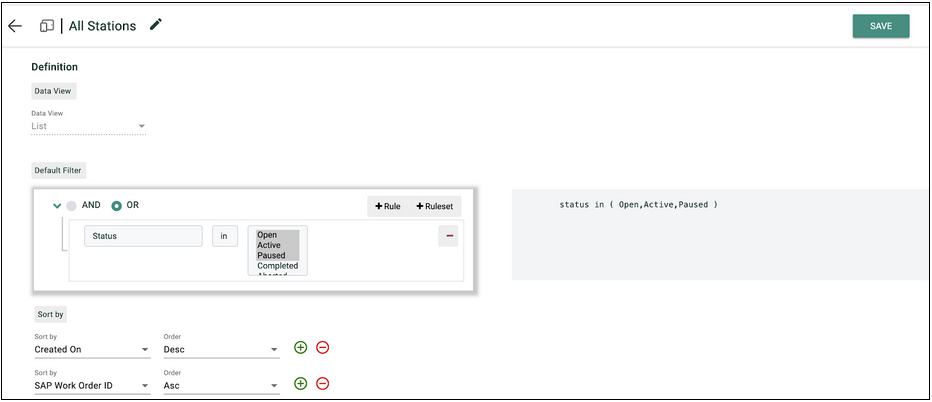Click the Status field box
Image resolution: width=932 pixels, height=402 pixels.
(143, 236)
